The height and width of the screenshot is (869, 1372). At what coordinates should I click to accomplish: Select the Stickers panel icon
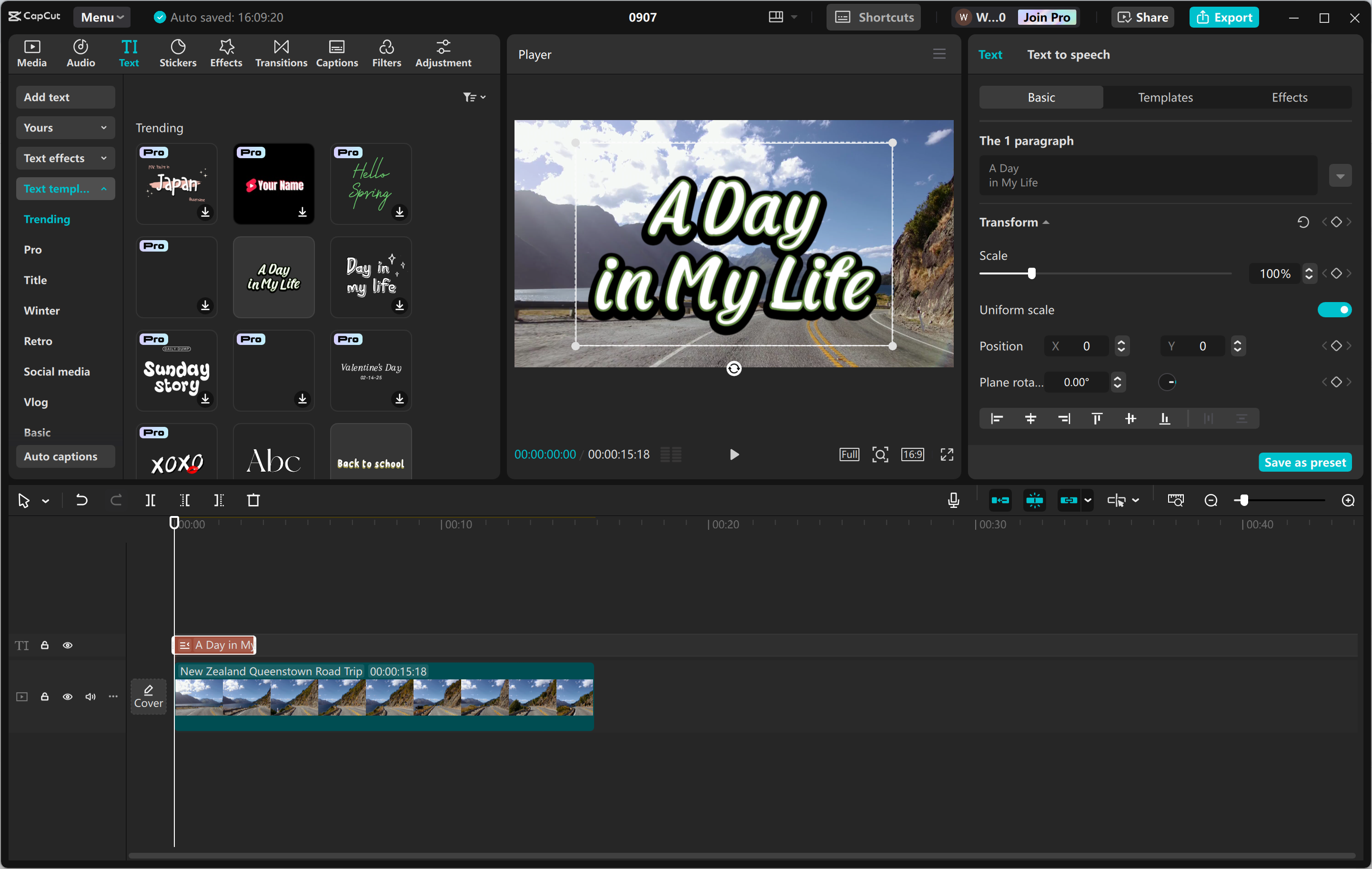[x=178, y=52]
